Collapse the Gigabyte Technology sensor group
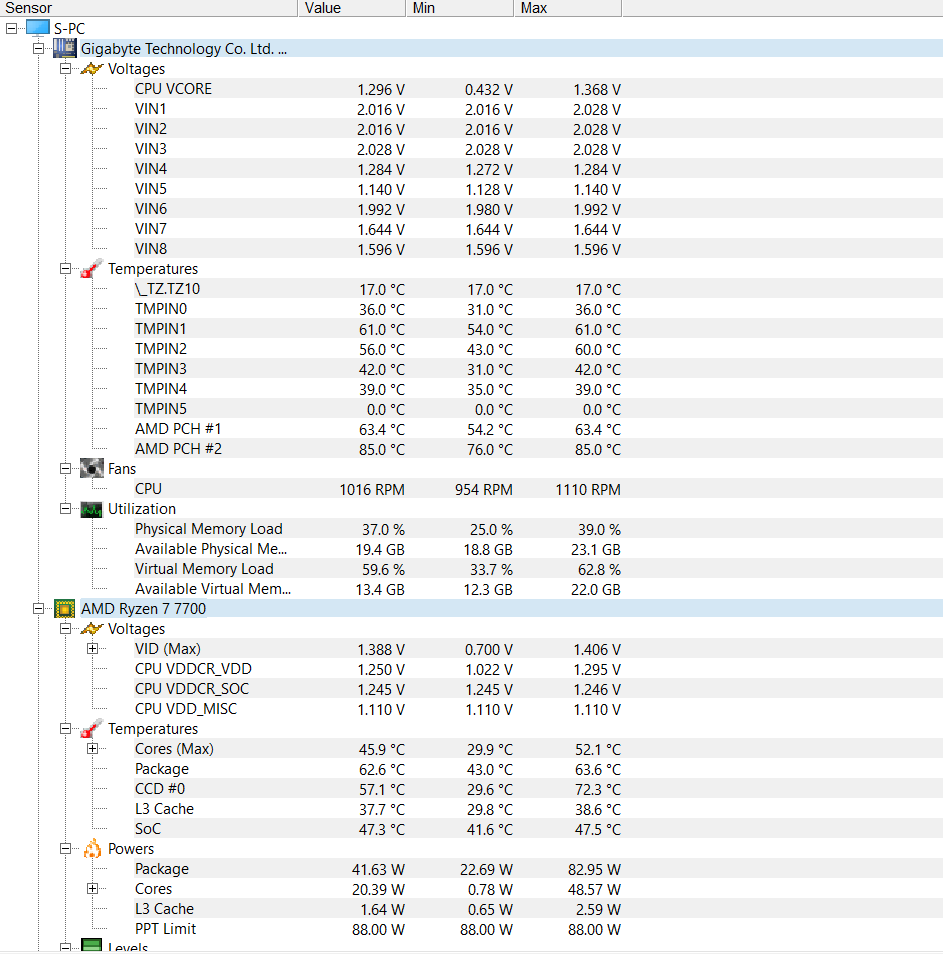 (38, 48)
